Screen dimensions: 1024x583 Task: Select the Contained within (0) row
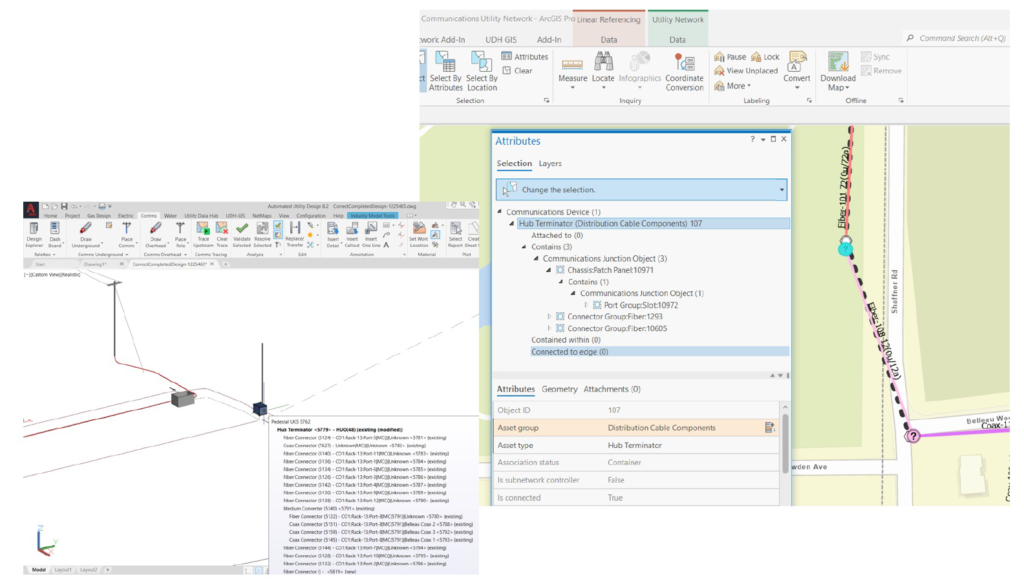point(566,340)
